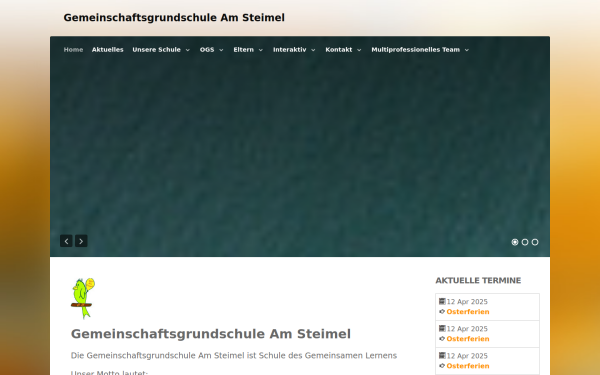Click the site title Gemeinschaftsgrundschule Am Steimel at top
The height and width of the screenshot is (375, 600).
tap(174, 18)
